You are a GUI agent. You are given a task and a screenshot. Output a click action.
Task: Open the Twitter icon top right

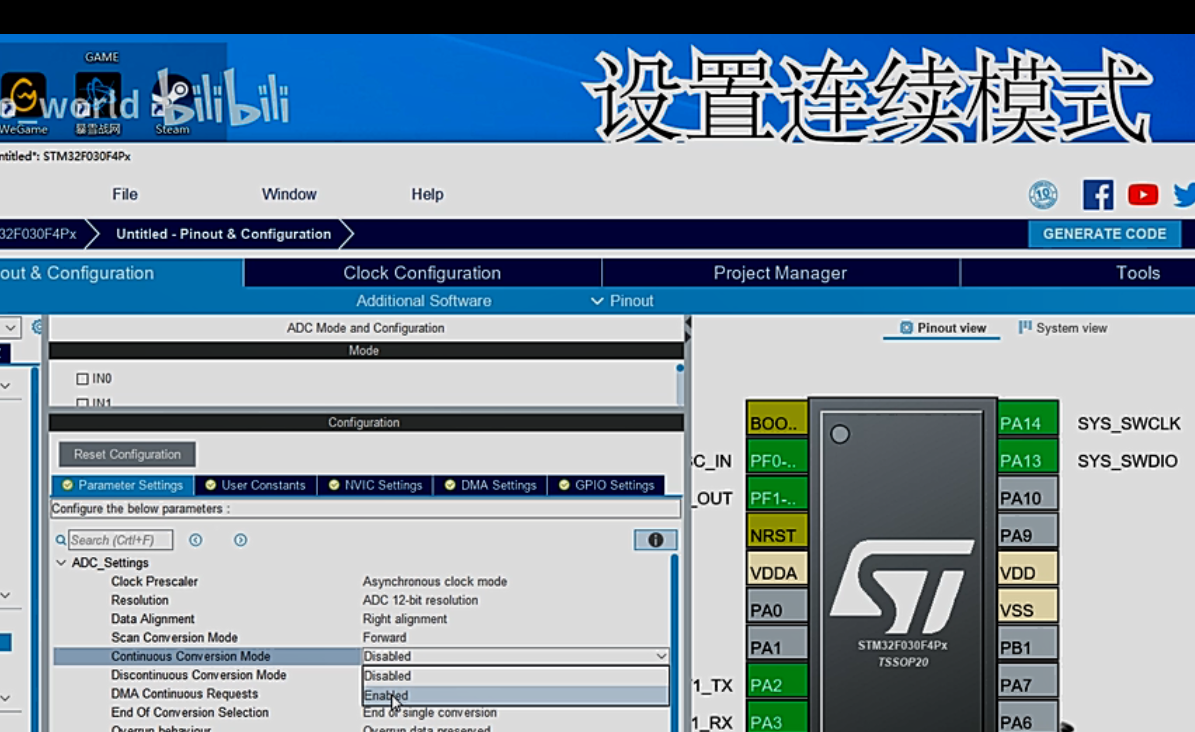1183,193
